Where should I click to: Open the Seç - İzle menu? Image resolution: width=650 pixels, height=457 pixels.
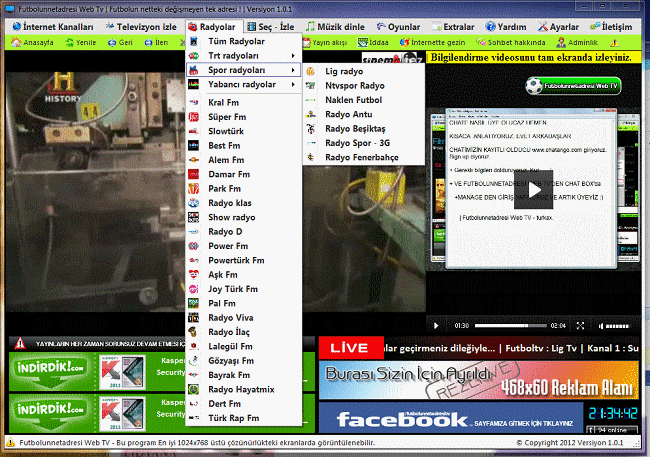point(271,27)
